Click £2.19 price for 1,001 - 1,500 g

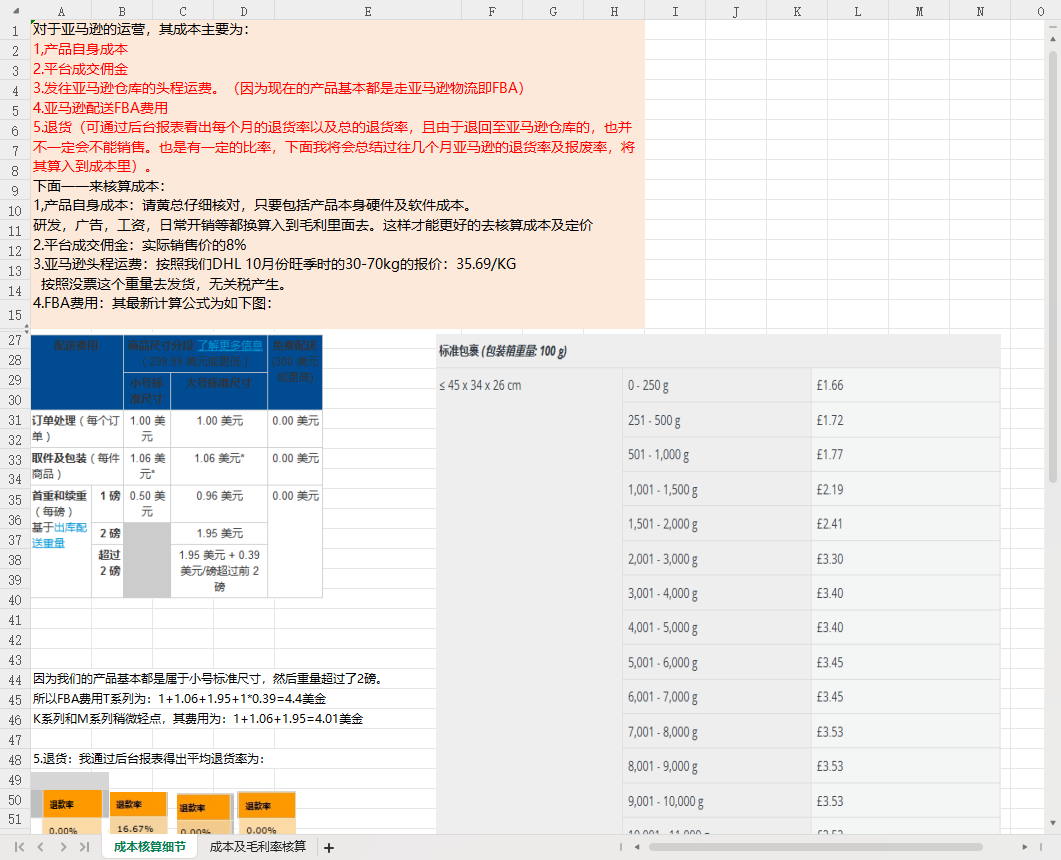[x=830, y=489]
